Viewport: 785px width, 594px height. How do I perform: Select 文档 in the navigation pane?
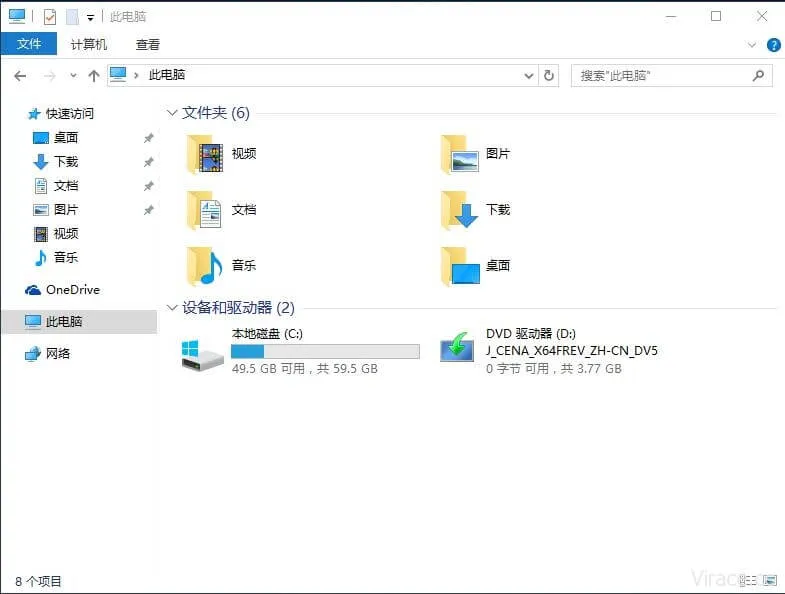pyautogui.click(x=66, y=186)
